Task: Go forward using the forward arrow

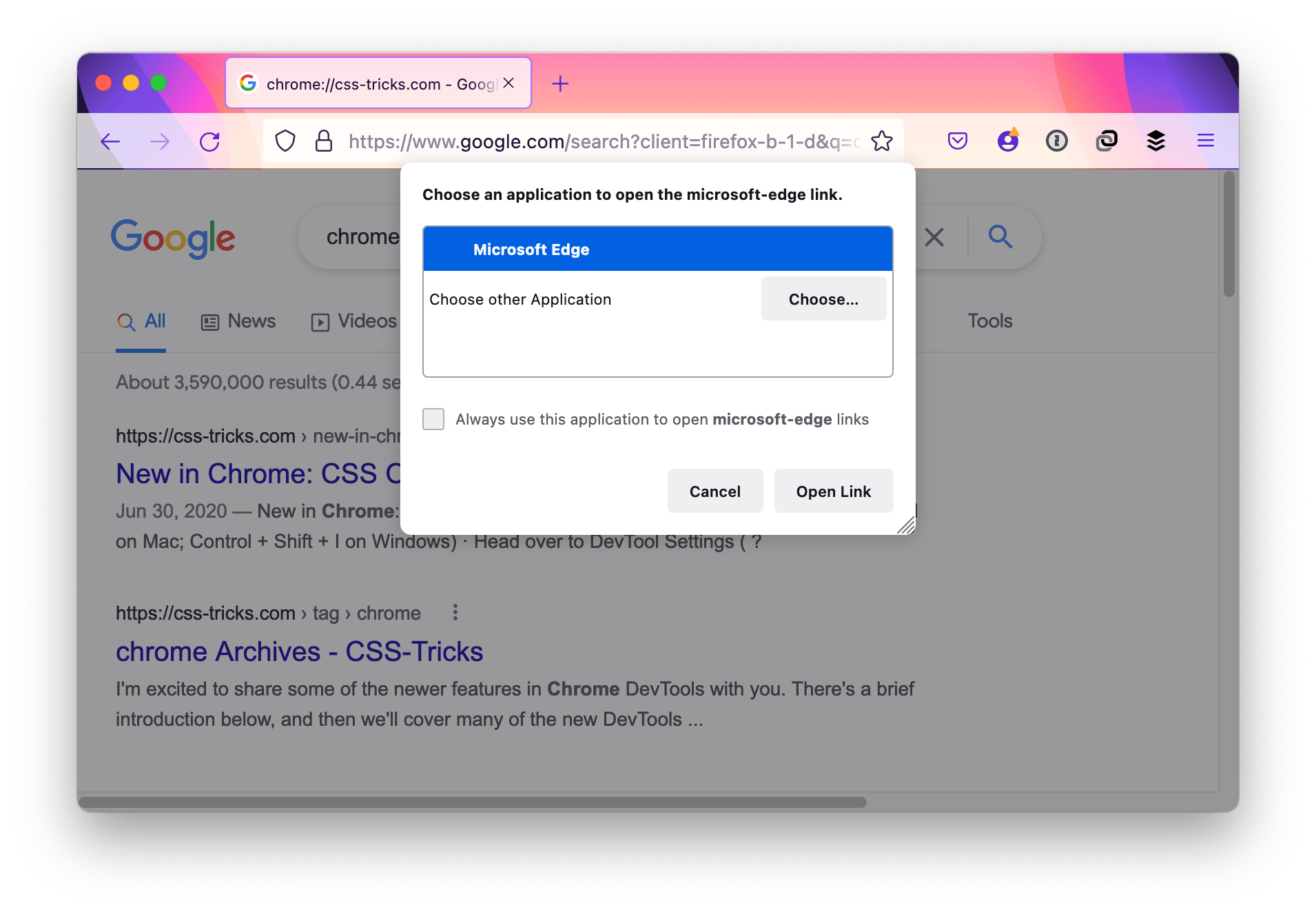Action: tap(160, 142)
